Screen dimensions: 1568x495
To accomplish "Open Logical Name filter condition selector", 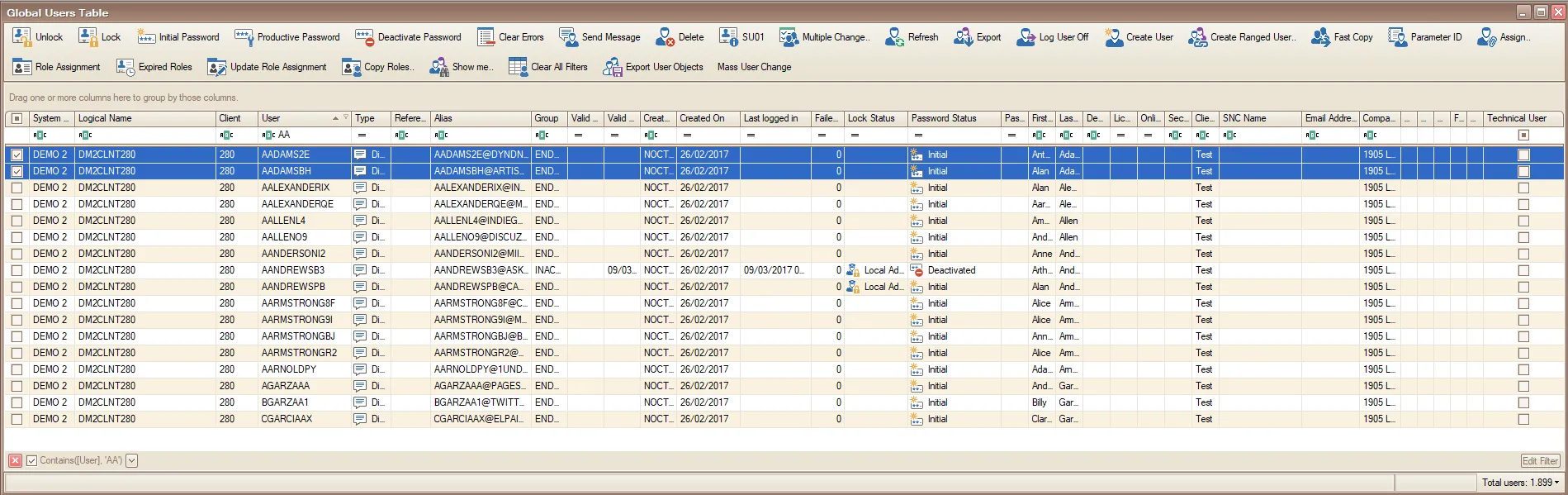I will coord(85,135).
